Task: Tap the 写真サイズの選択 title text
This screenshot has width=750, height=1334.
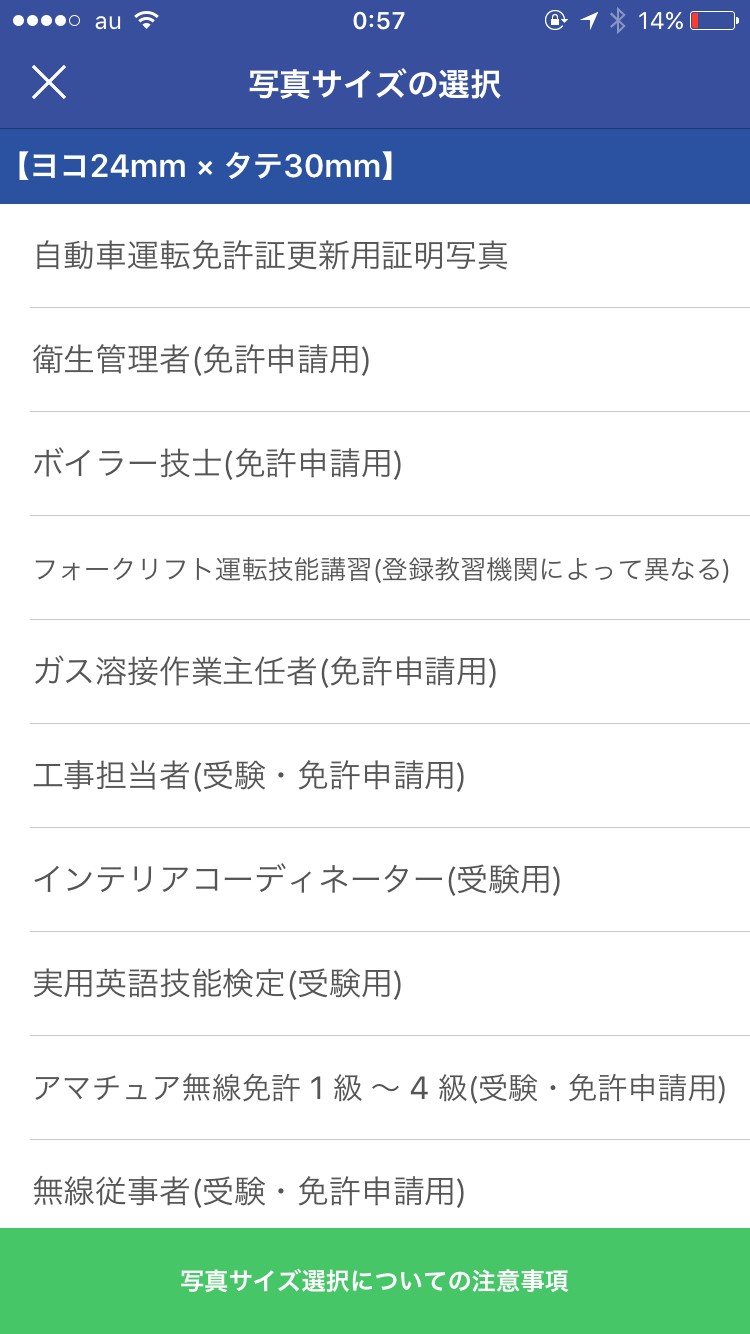Action: [x=375, y=84]
